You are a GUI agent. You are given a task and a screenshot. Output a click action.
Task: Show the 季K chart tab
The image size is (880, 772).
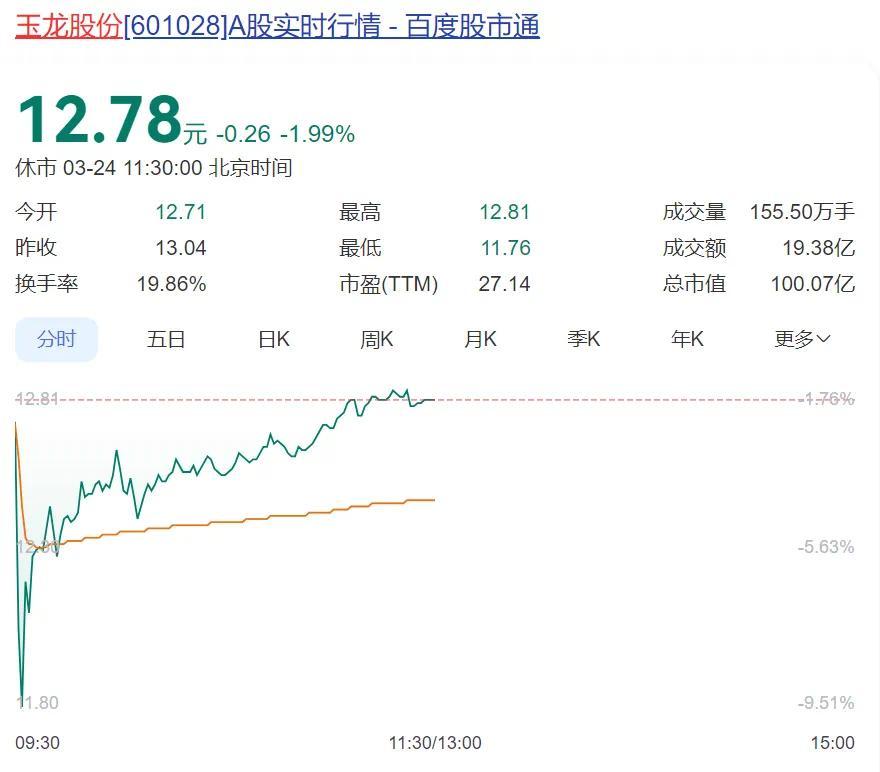click(x=584, y=339)
